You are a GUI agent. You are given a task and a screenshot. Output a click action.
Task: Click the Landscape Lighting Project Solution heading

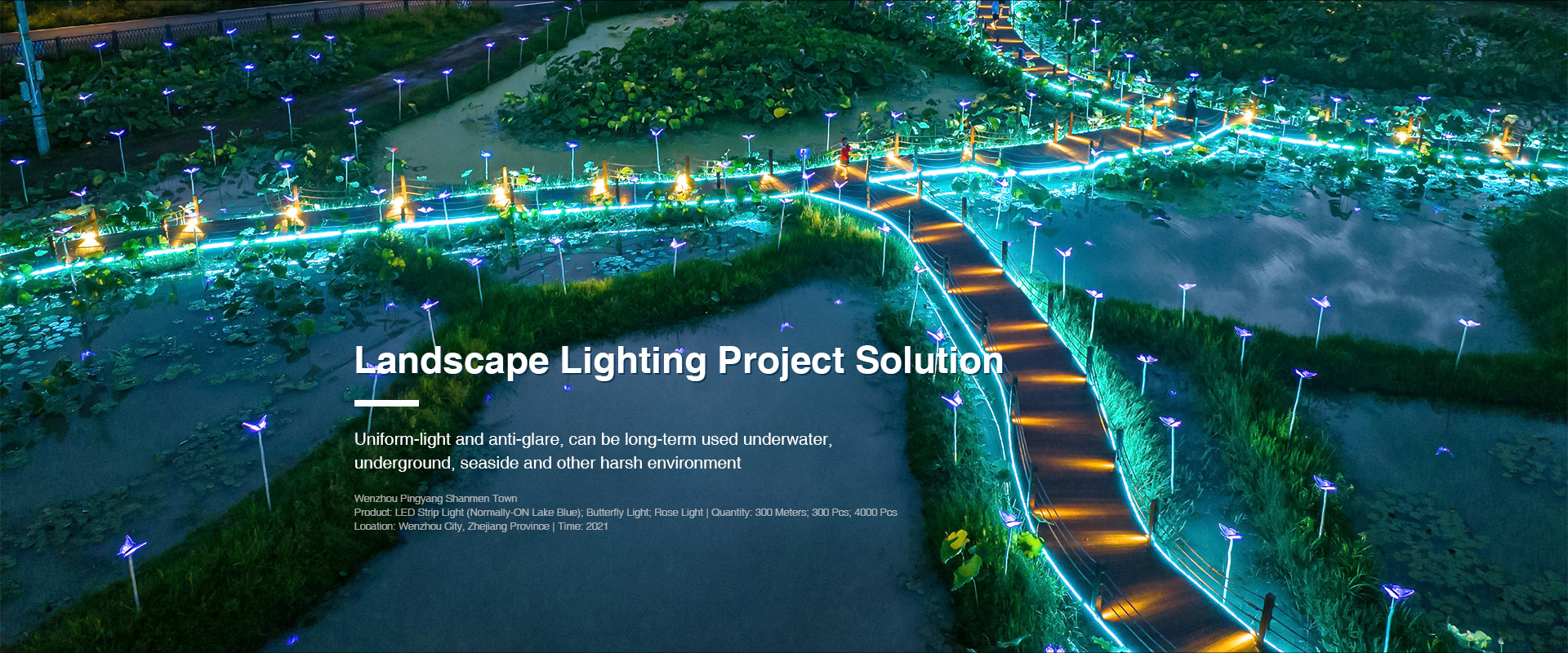(678, 361)
